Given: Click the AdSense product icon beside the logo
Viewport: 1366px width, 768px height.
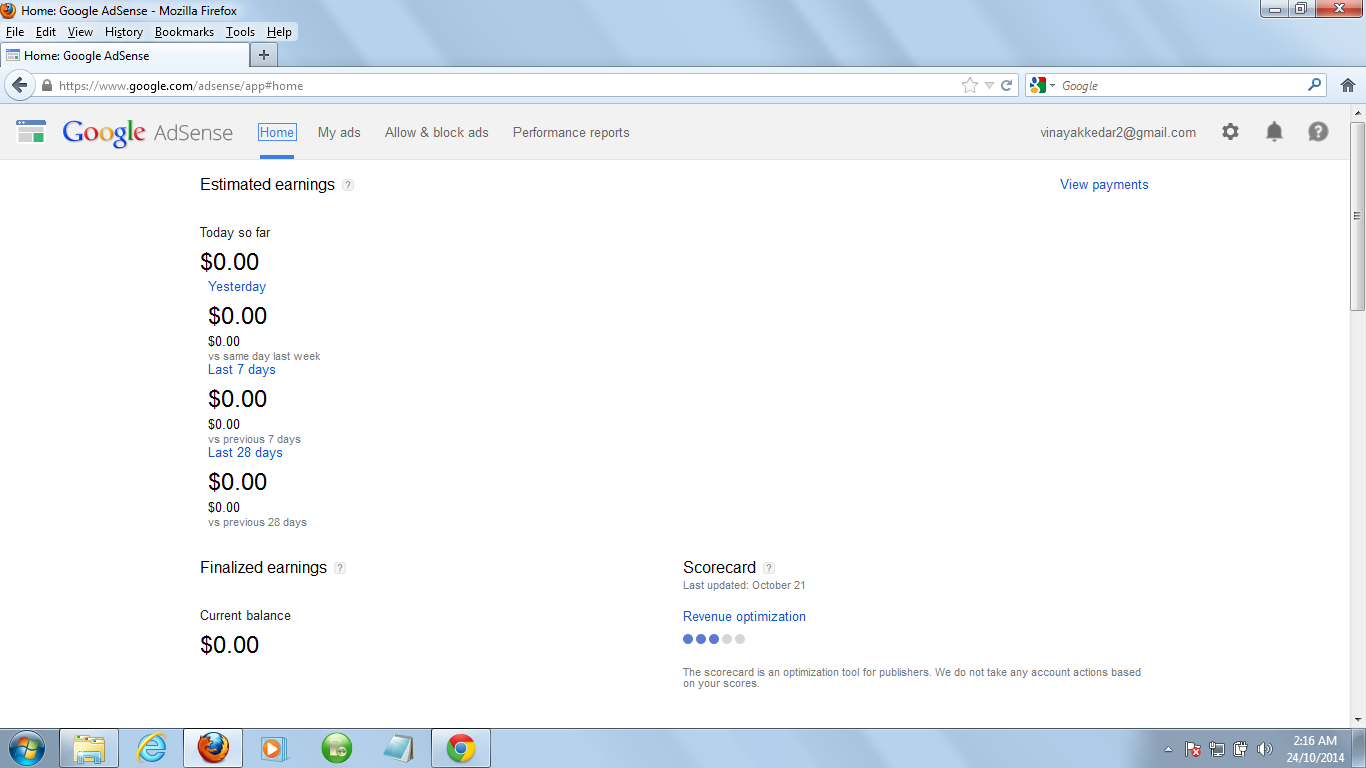Looking at the screenshot, I should click(32, 131).
